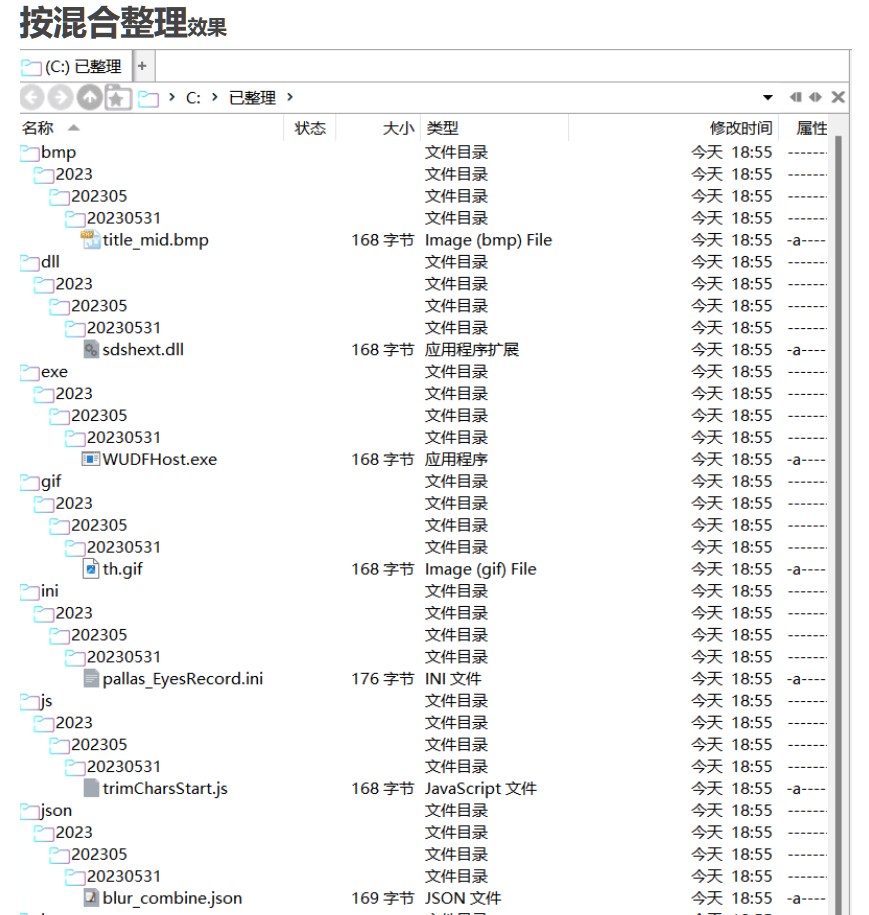Select file name trimCharsStart.js
The width and height of the screenshot is (869, 915).
165,788
